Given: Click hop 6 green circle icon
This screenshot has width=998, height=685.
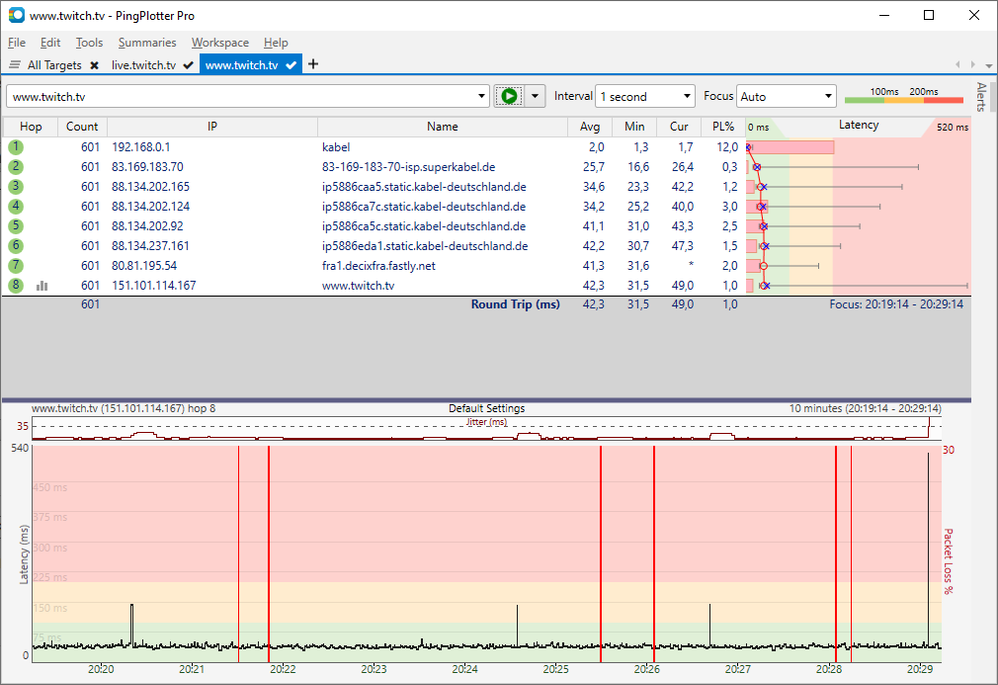Looking at the screenshot, I should [x=15, y=246].
